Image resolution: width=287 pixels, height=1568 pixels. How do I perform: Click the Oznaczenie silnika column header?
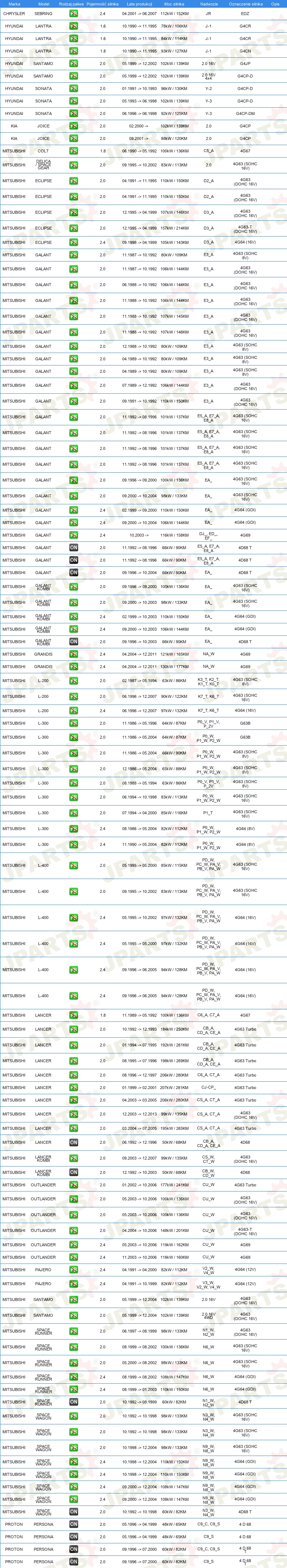pos(246,4)
